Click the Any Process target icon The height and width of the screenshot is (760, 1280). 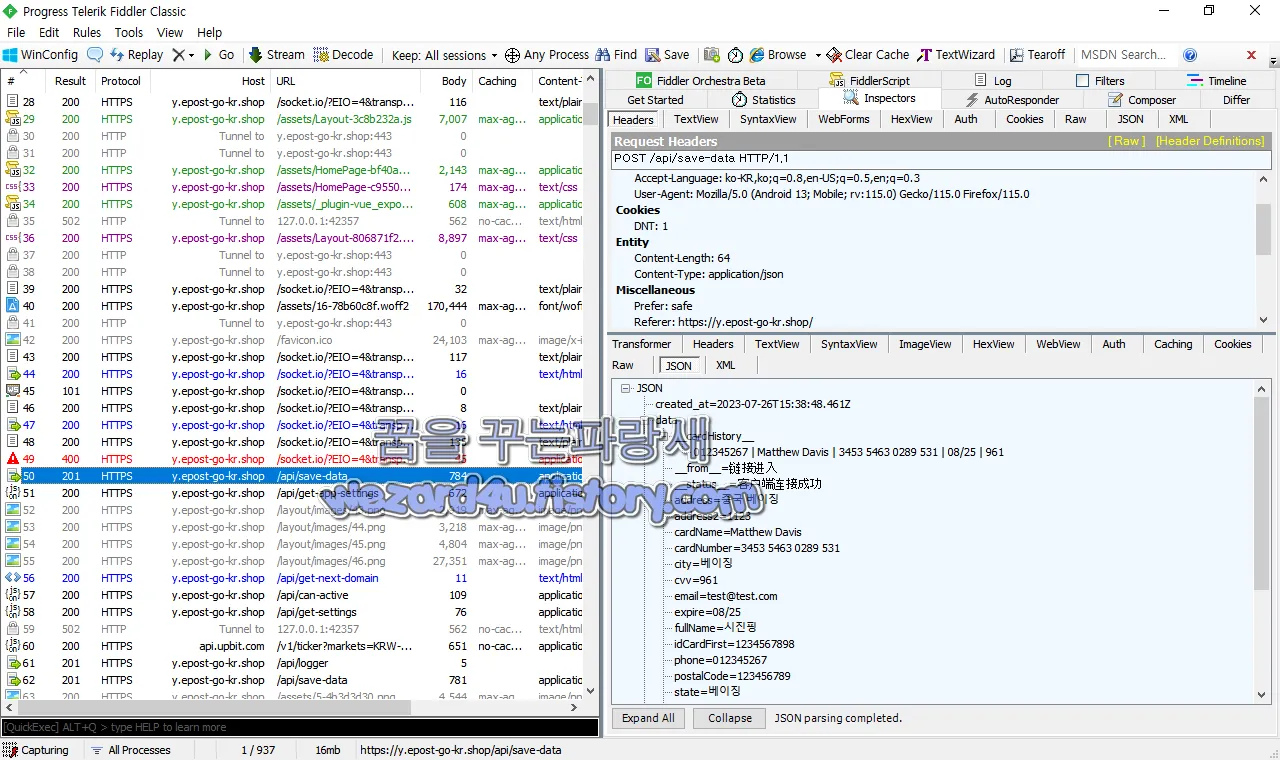point(512,55)
